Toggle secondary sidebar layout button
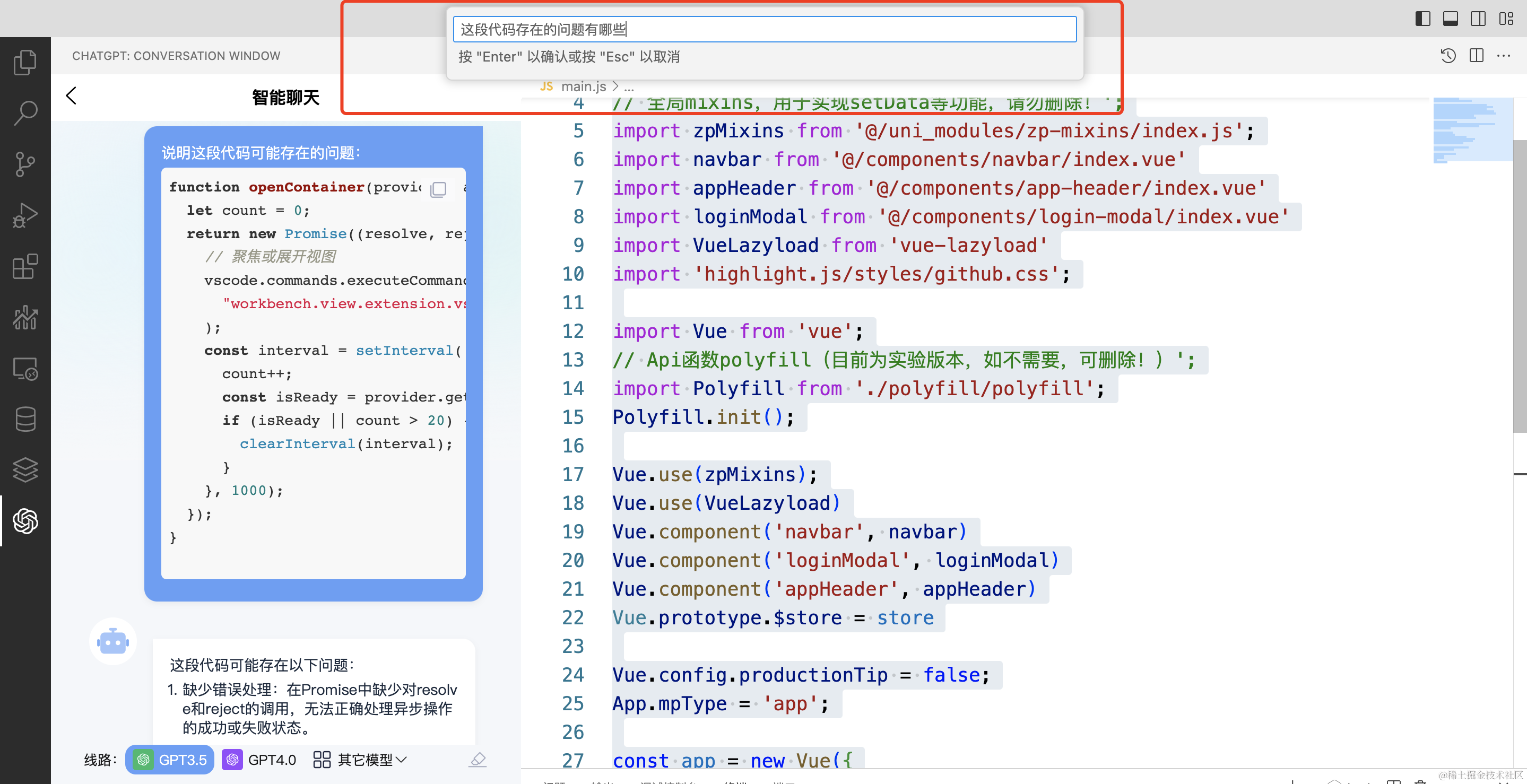The height and width of the screenshot is (784, 1527). [x=1478, y=19]
